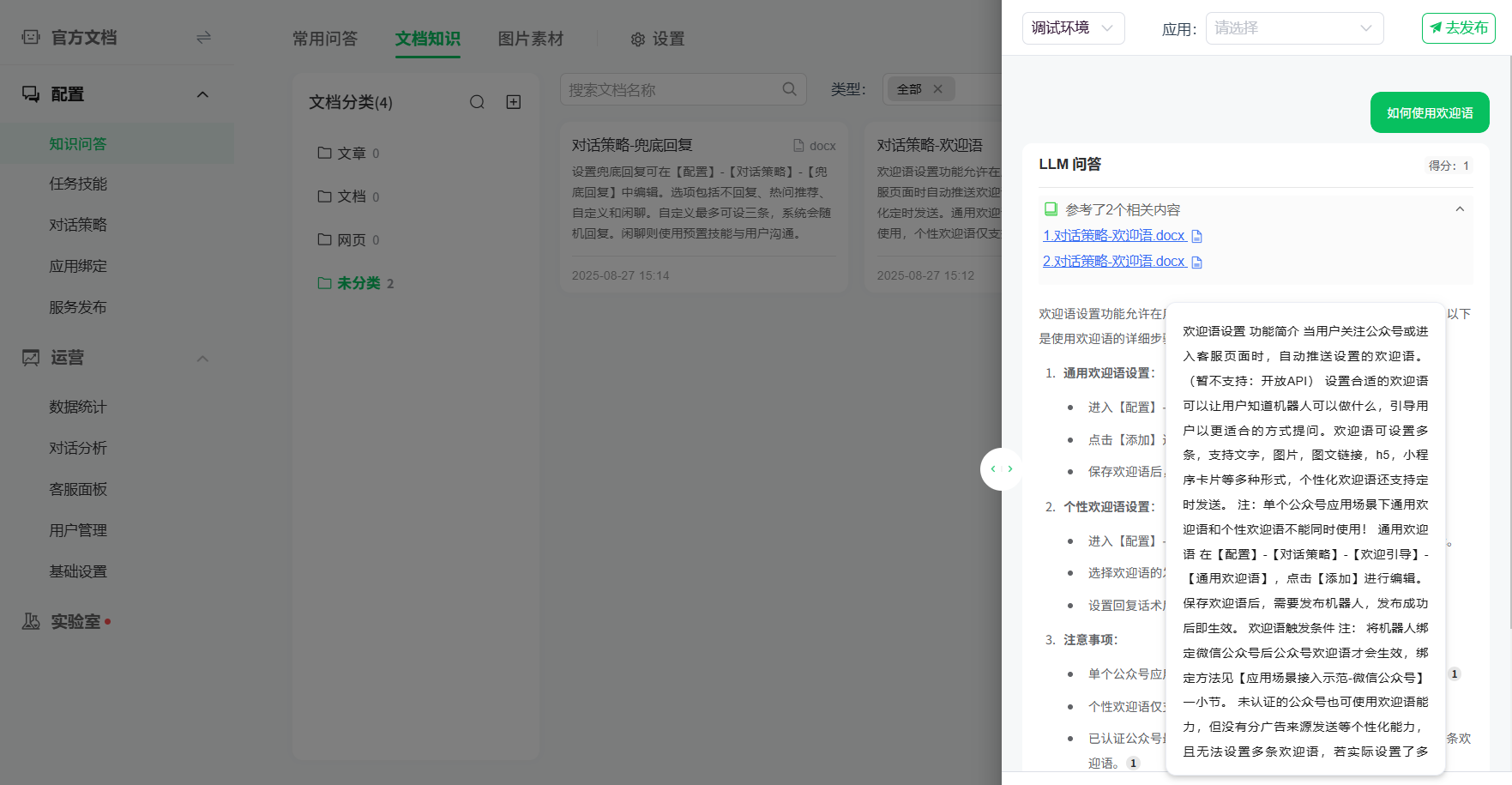Click the 去发布 publish button
Image resolution: width=1512 pixels, height=785 pixels.
[1458, 28]
